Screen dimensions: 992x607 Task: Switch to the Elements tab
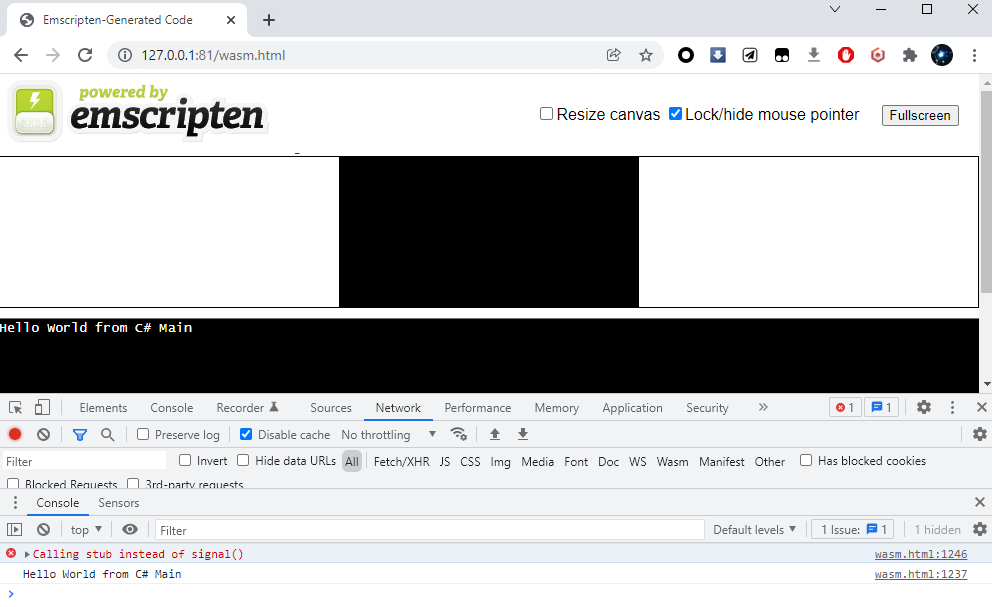point(103,408)
